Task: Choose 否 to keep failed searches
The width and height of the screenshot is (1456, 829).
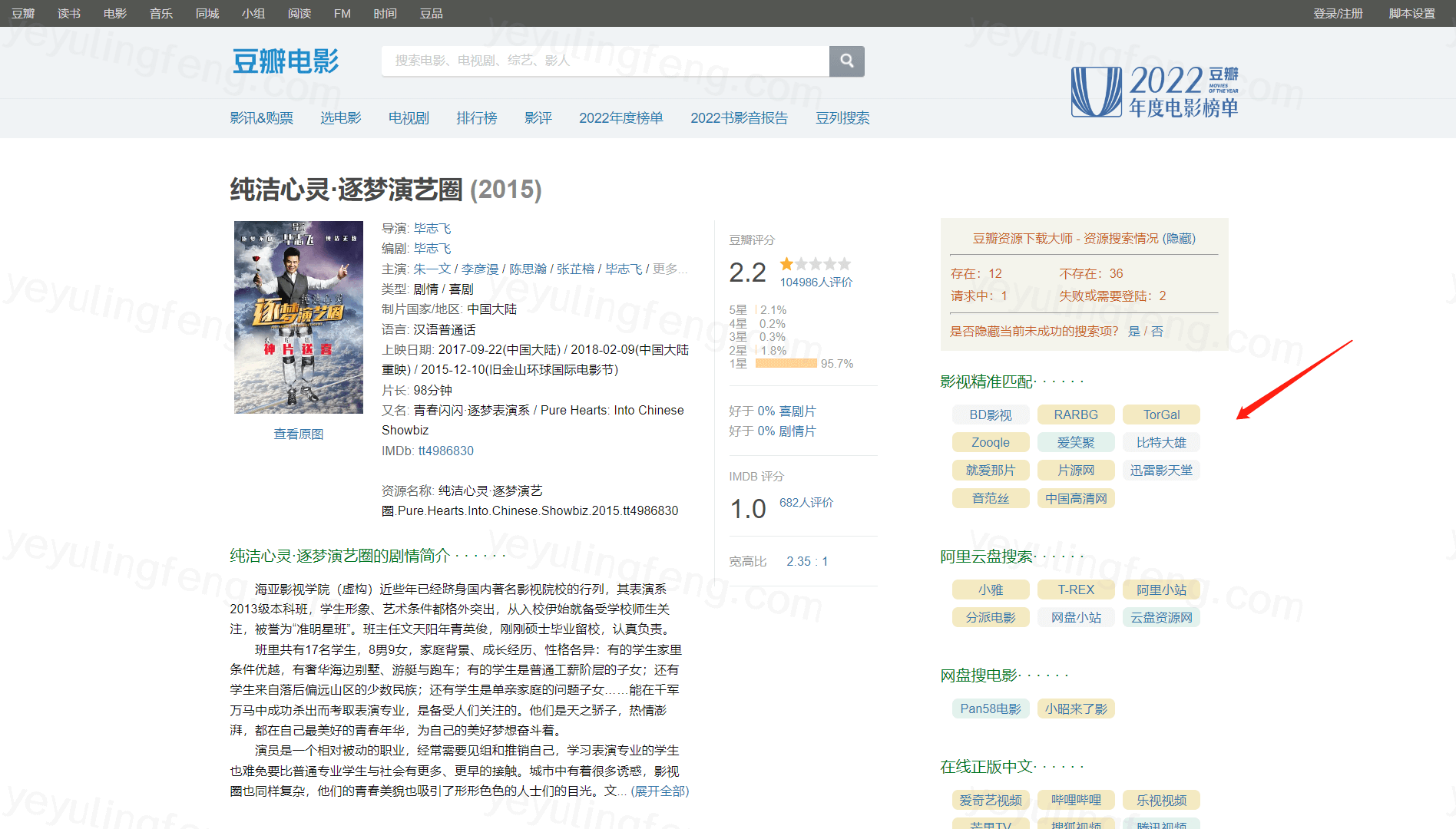Action: pyautogui.click(x=1157, y=331)
